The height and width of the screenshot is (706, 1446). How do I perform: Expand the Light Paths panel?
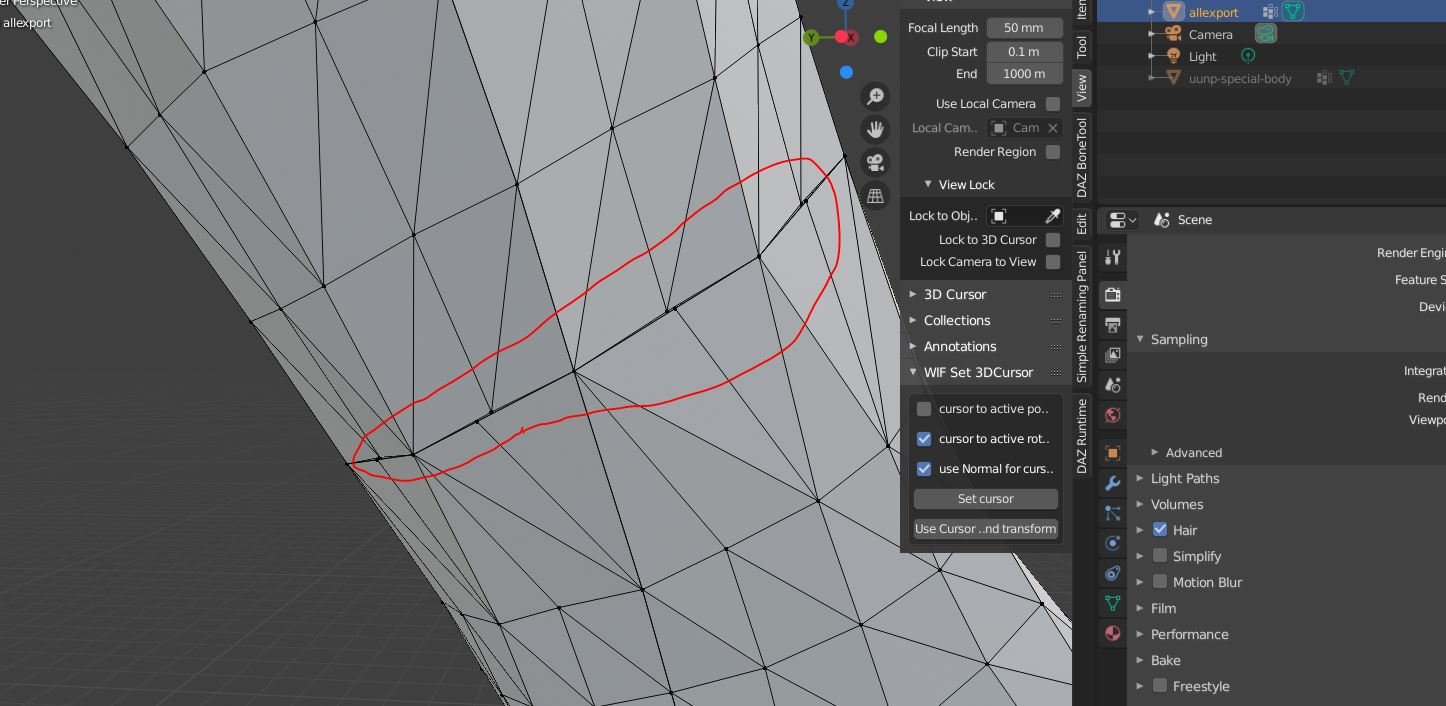[1140, 478]
